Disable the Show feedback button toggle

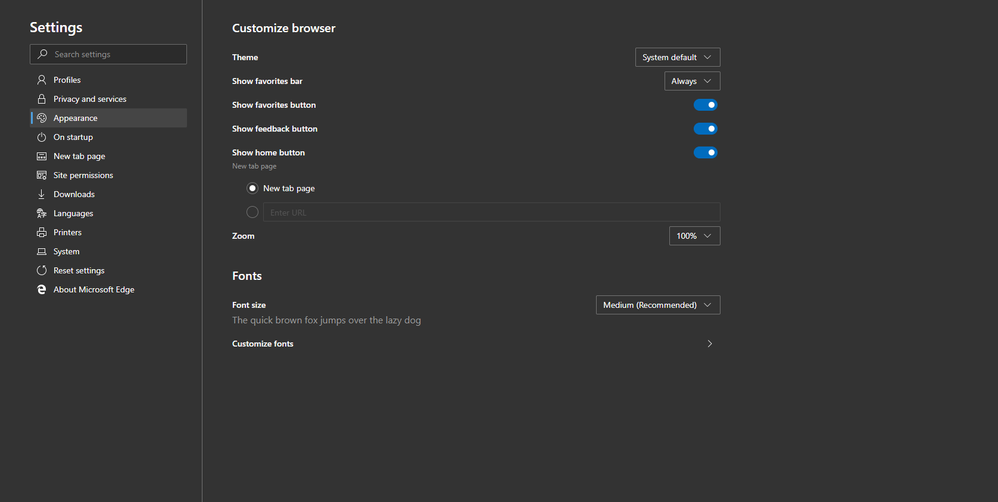[x=705, y=129]
